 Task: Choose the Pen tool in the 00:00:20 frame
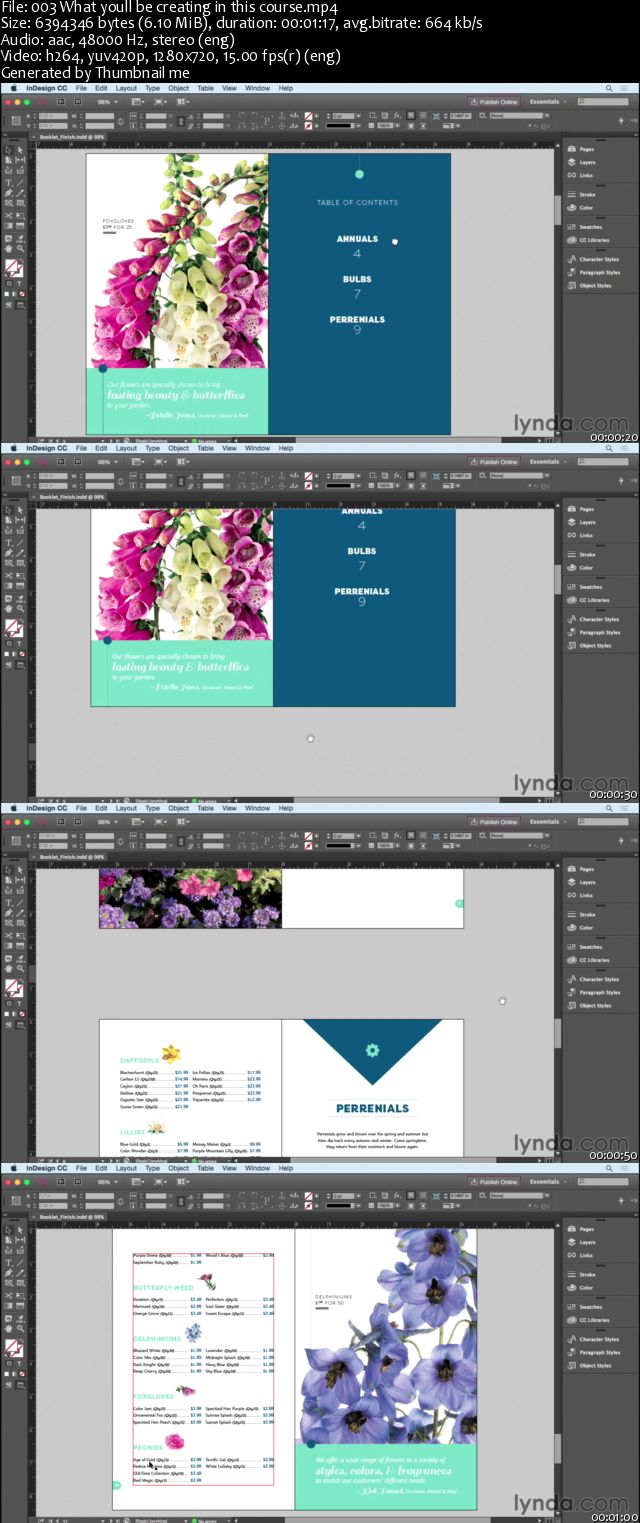pyautogui.click(x=9, y=193)
